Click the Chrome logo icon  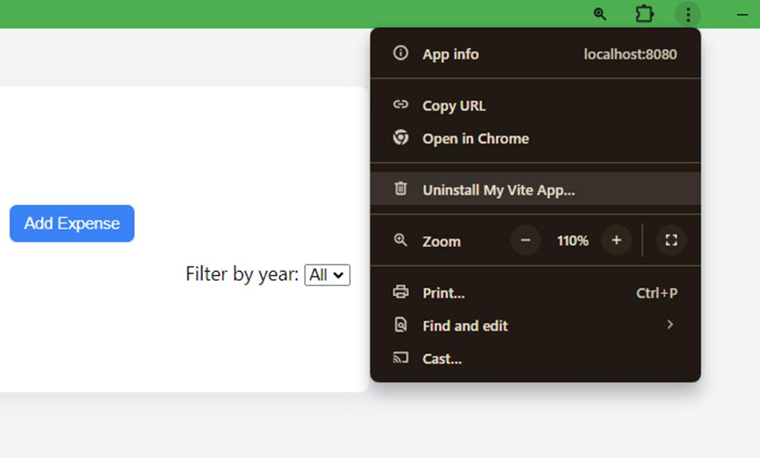[x=401, y=138]
